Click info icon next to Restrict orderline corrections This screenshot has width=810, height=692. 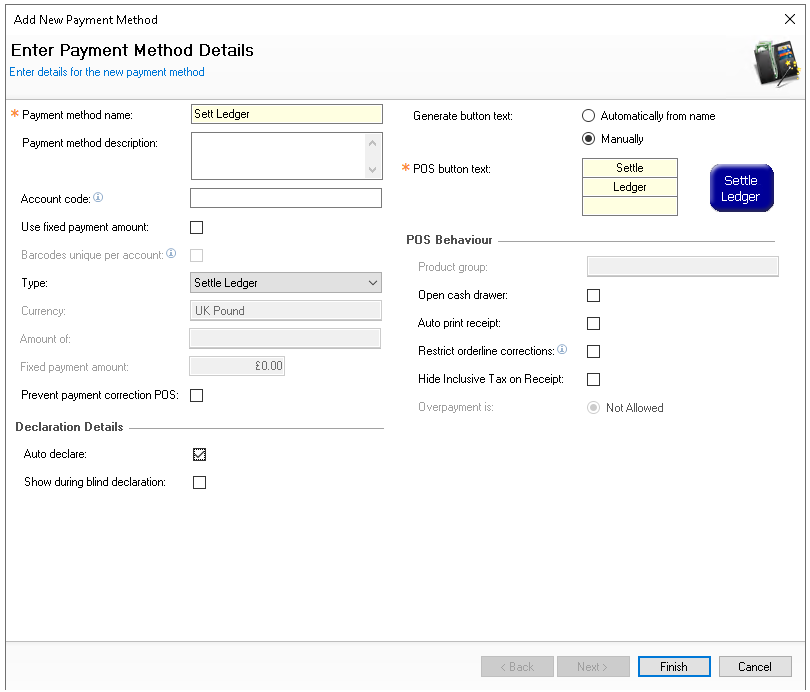point(562,350)
